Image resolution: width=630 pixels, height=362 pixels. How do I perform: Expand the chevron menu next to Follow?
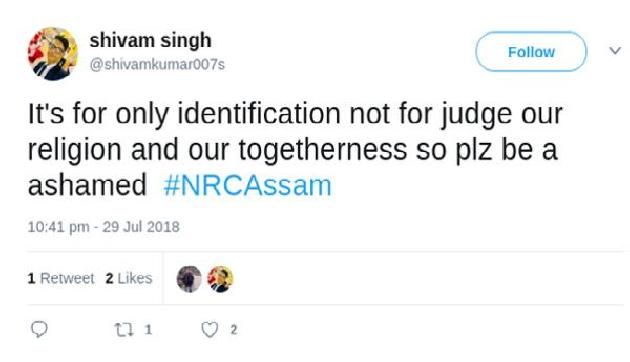(x=615, y=51)
